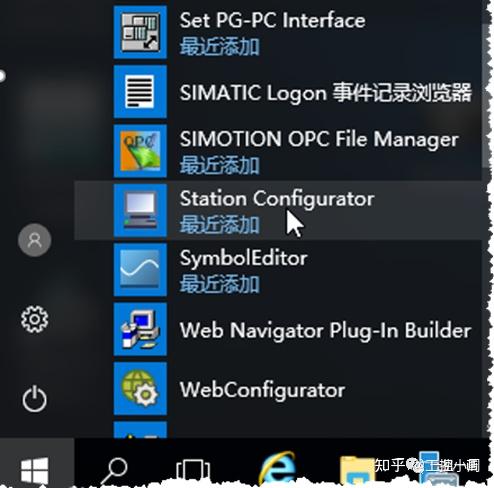This screenshot has width=494, height=488.
Task: Select SIMATIC Logon 事件记录浏览器 entry text
Action: click(326, 92)
